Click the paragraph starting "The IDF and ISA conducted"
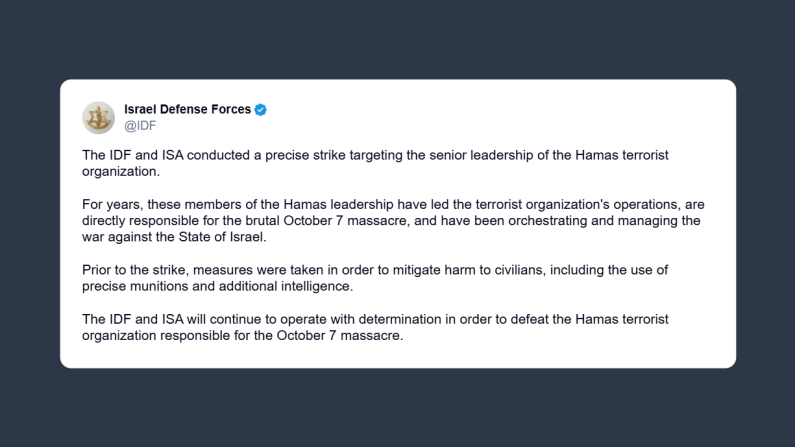Screen dimensions: 795x447 (375, 163)
